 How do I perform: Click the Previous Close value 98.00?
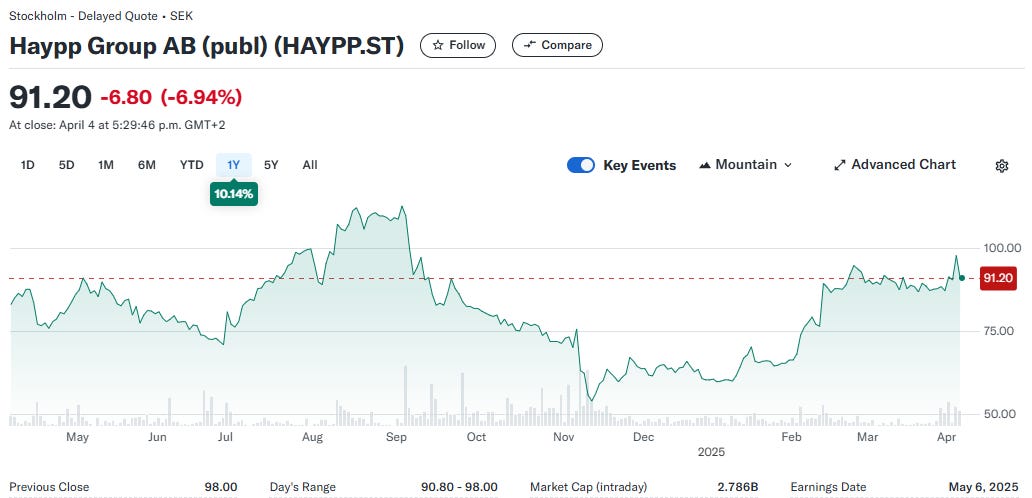point(221,487)
